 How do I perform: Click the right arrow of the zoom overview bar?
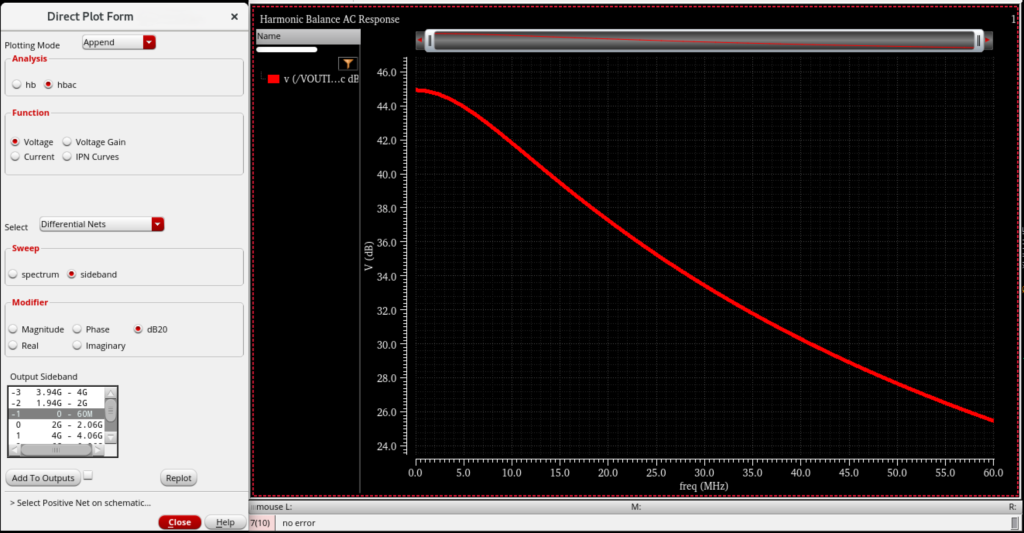987,40
